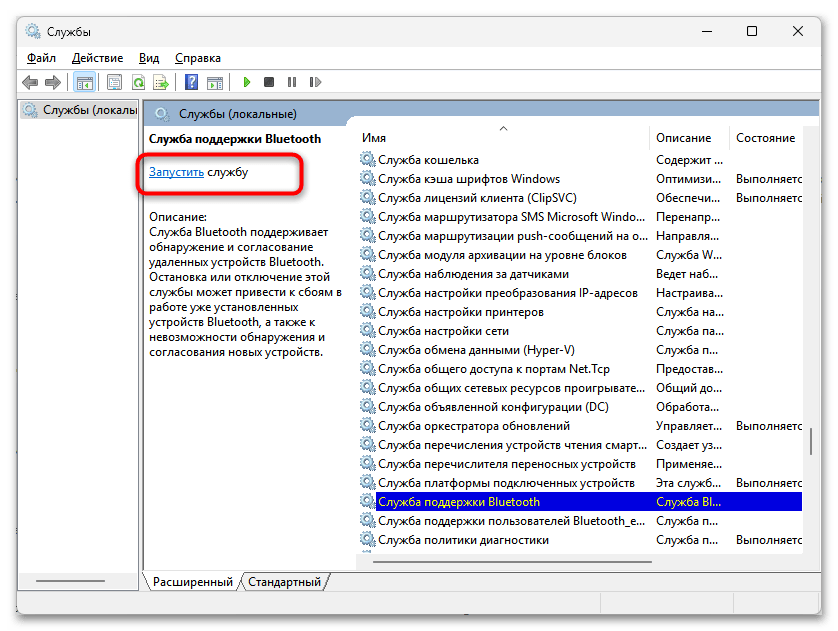Open the Действие menu
Screen dimensions: 838x631
pyautogui.click(x=97, y=58)
